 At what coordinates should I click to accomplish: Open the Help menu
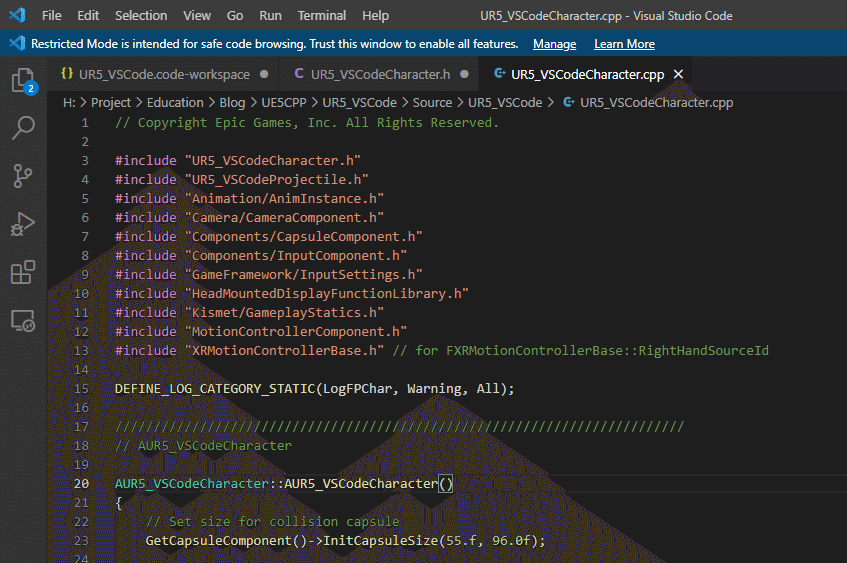pyautogui.click(x=375, y=16)
